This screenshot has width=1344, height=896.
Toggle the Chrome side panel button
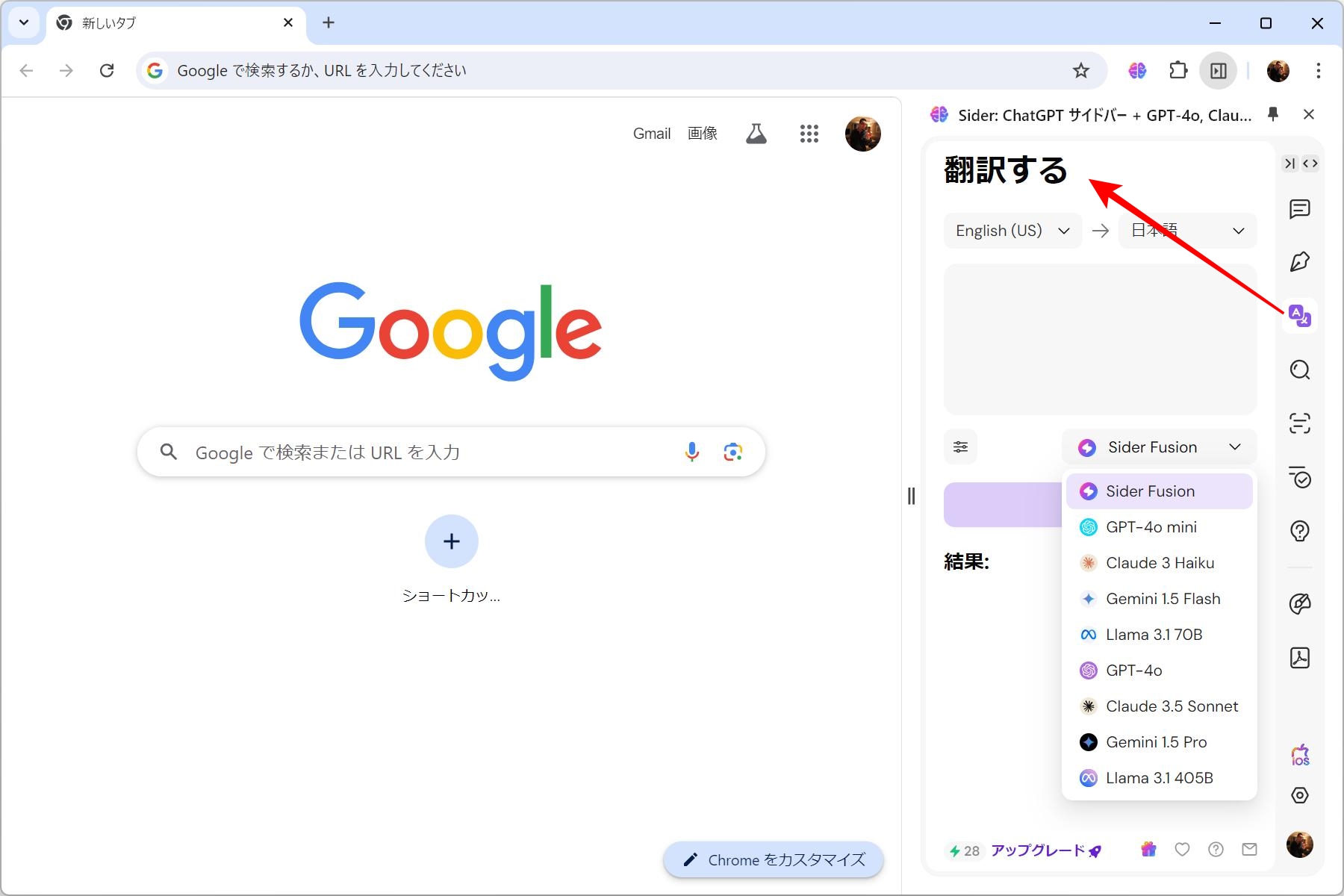pyautogui.click(x=1219, y=71)
